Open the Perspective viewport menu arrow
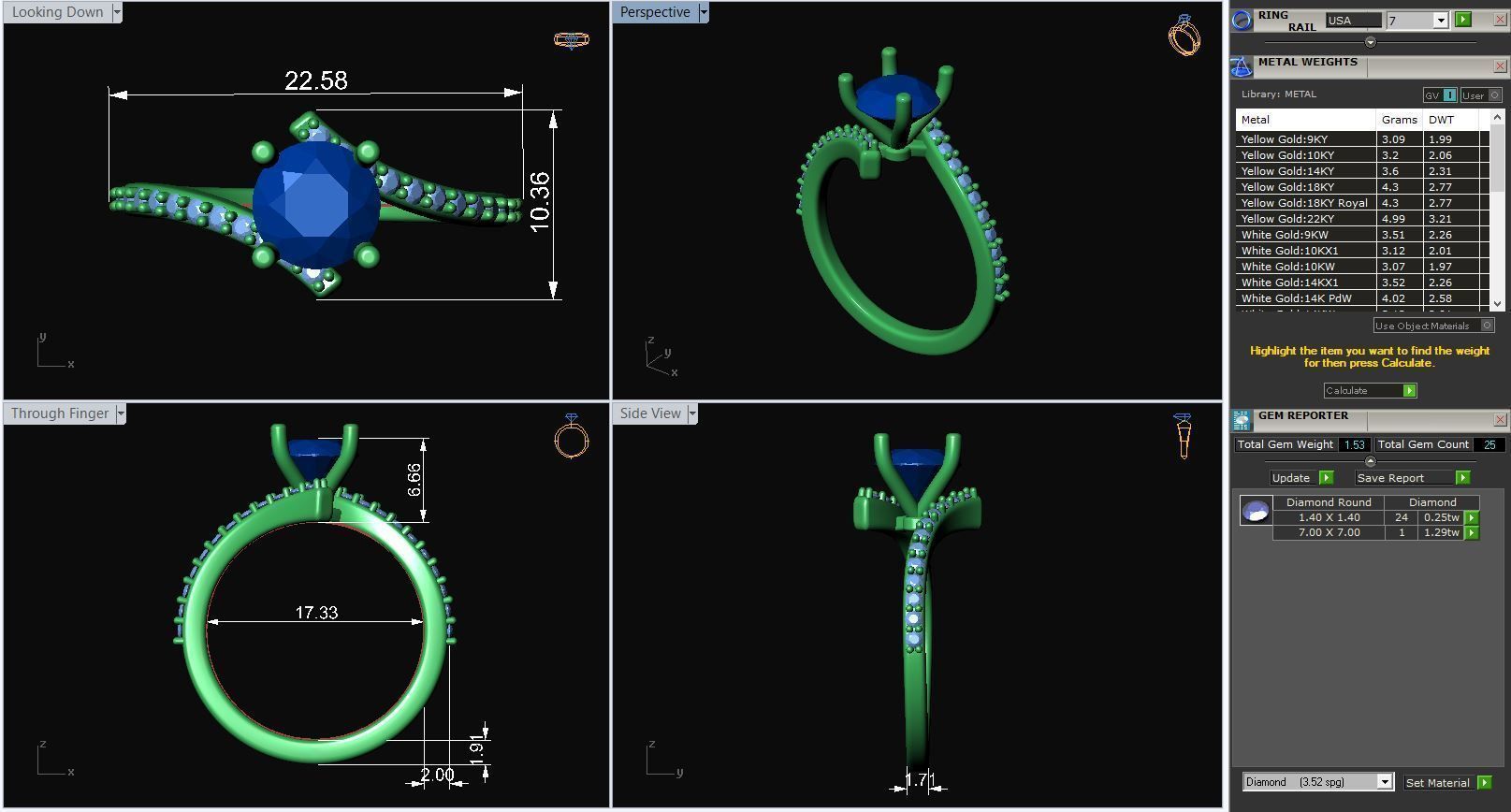Viewport: 1511px width, 812px height. [x=704, y=12]
